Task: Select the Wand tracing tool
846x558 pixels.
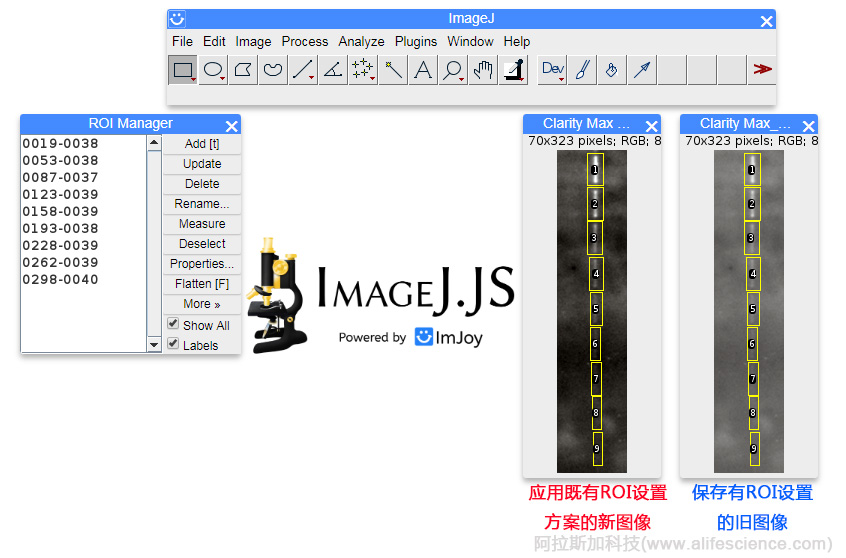Action: (393, 70)
